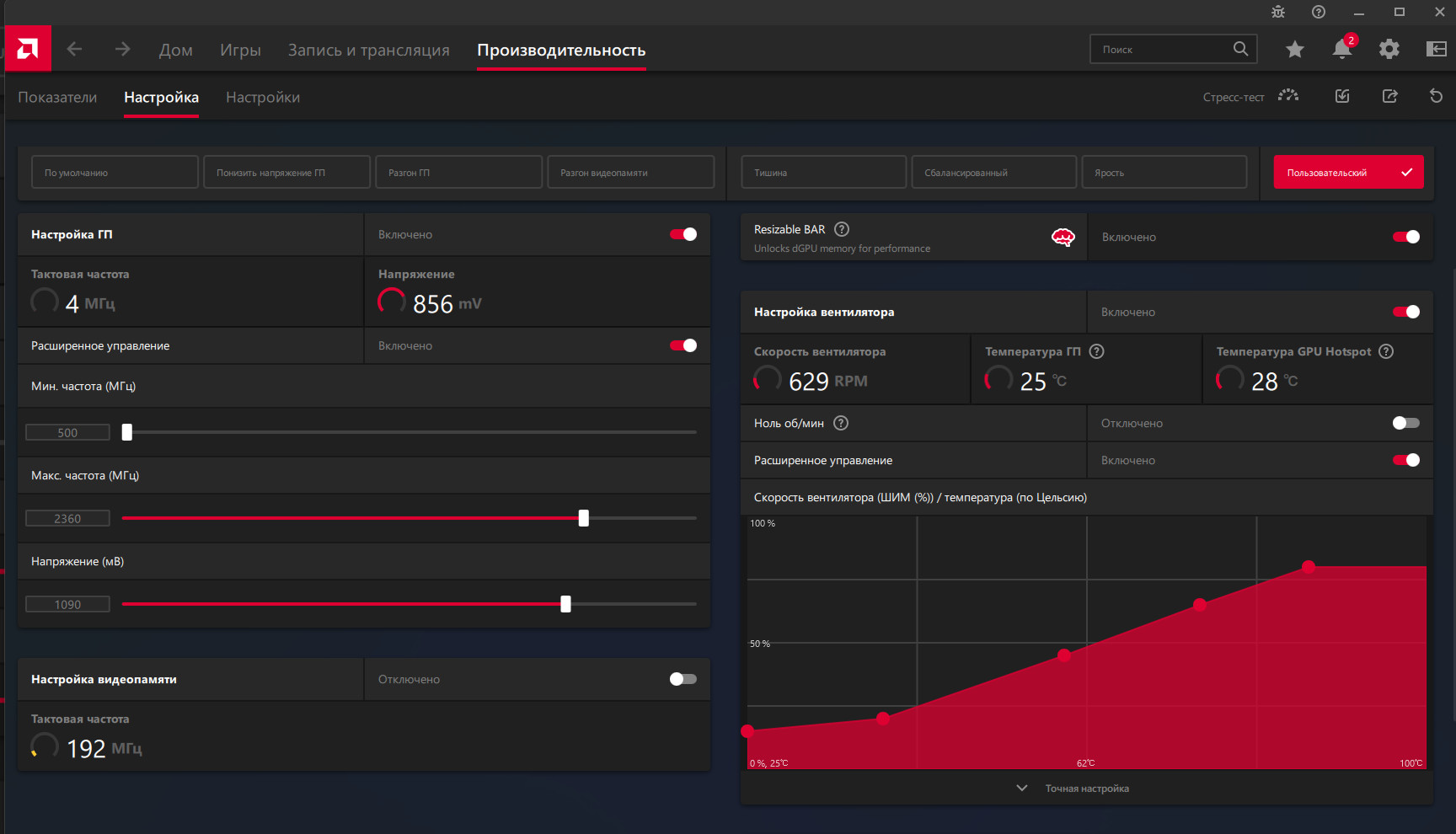1456x834 pixels.
Task: Select Разгон видеопамяти preset
Action: (630, 172)
